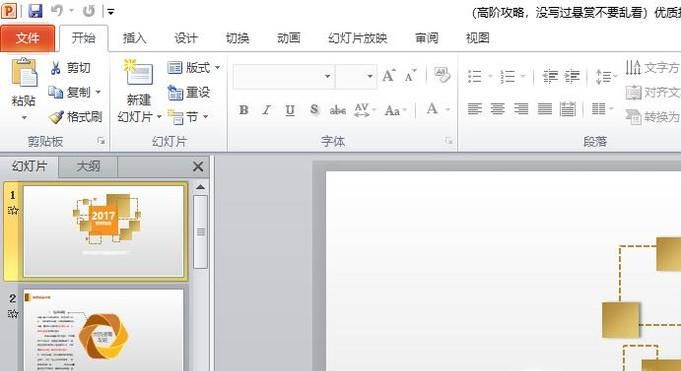Click the font color A icon

coord(432,109)
